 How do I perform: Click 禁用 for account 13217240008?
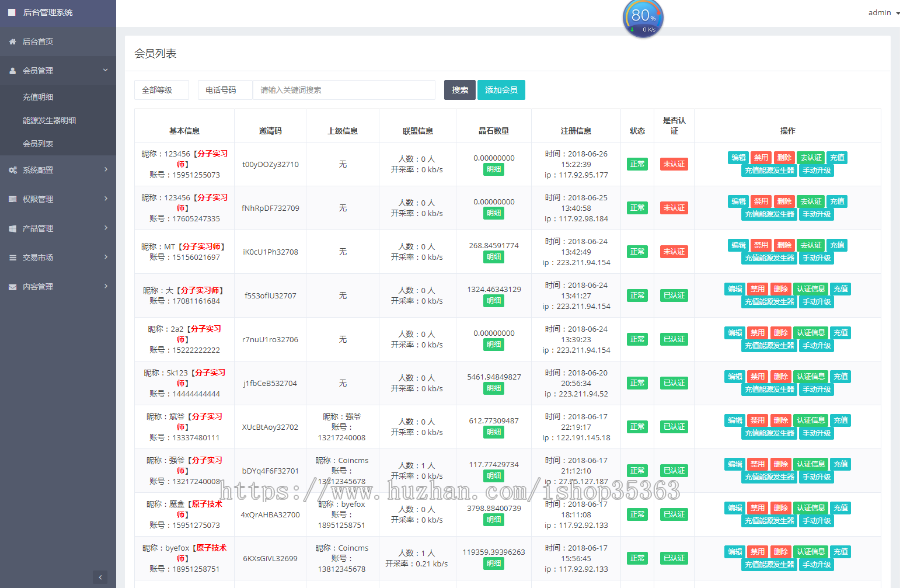pos(758,464)
